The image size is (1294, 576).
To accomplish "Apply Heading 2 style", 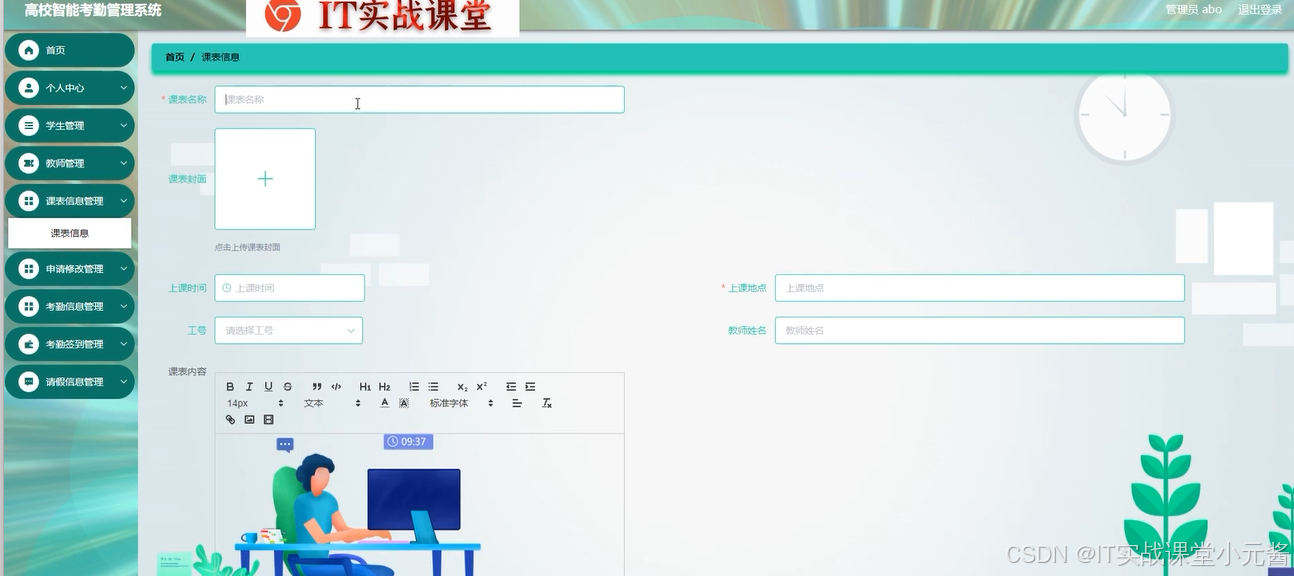I will [x=384, y=387].
